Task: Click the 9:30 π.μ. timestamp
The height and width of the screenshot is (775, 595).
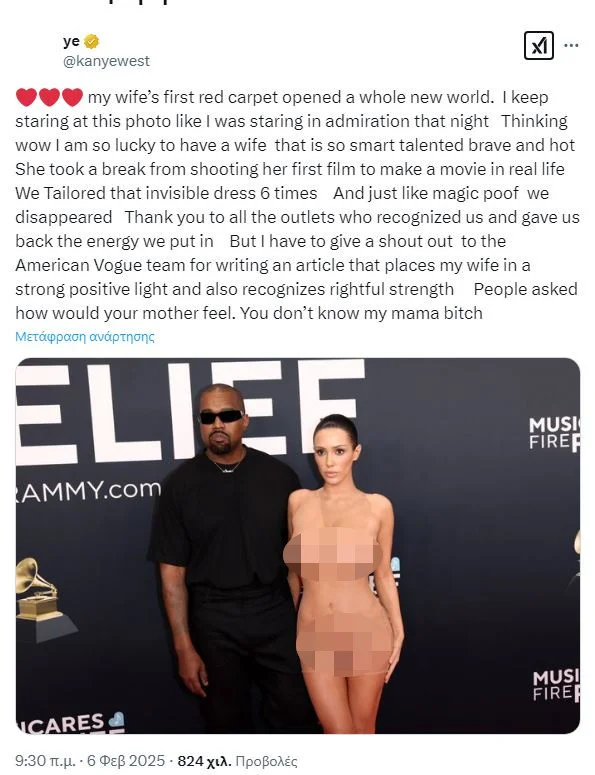Action: 45,761
